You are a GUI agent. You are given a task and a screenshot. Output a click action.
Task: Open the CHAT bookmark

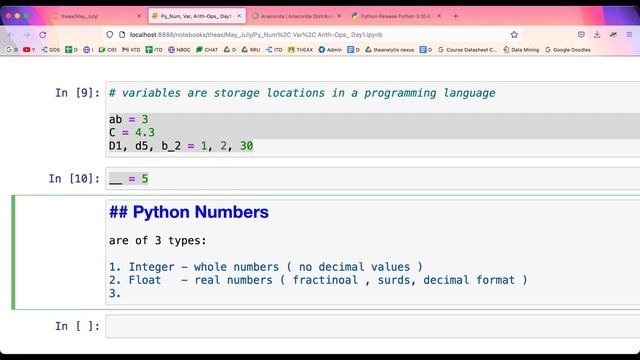[207, 50]
